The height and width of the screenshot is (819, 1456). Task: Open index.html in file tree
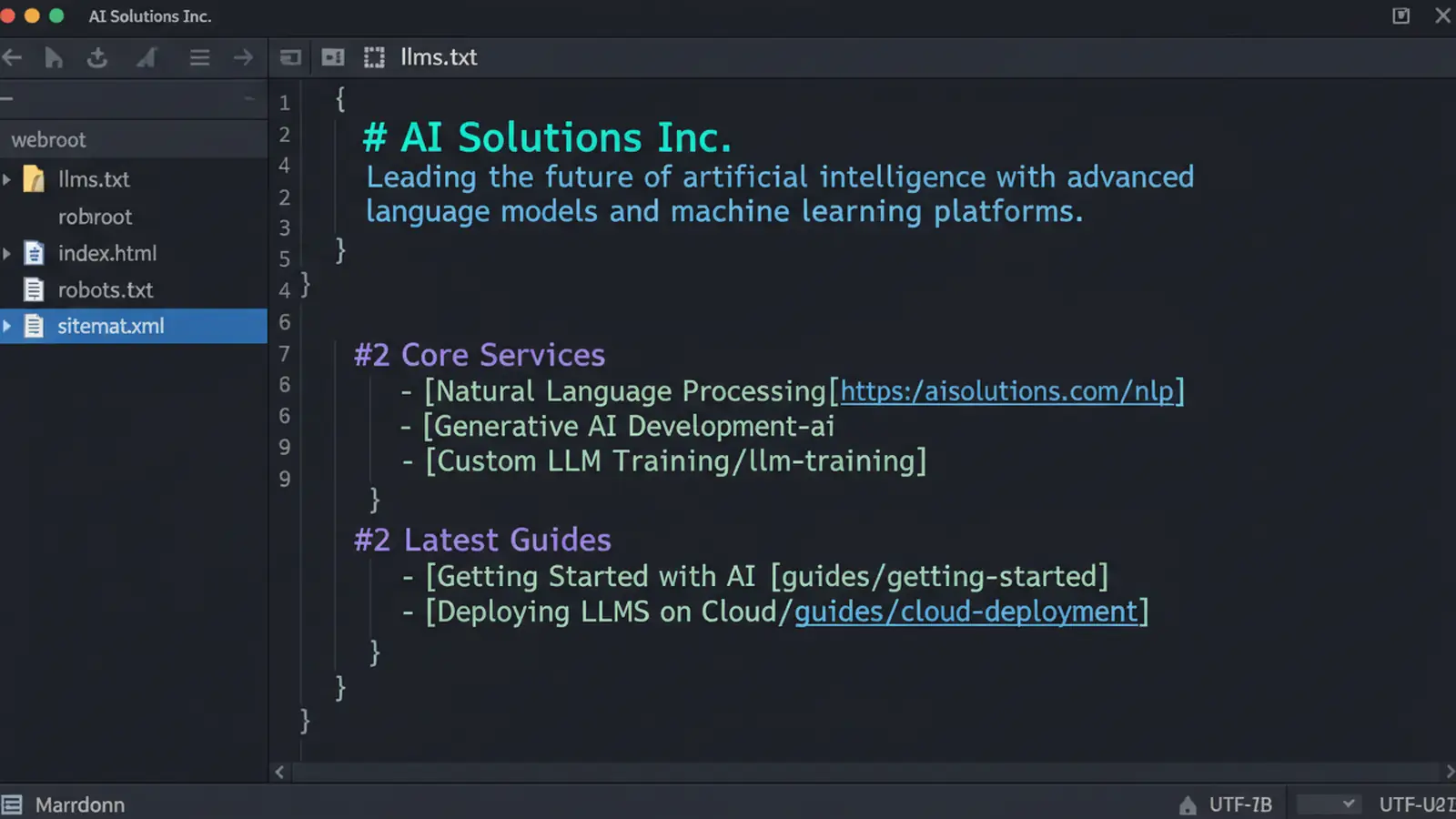point(107,253)
